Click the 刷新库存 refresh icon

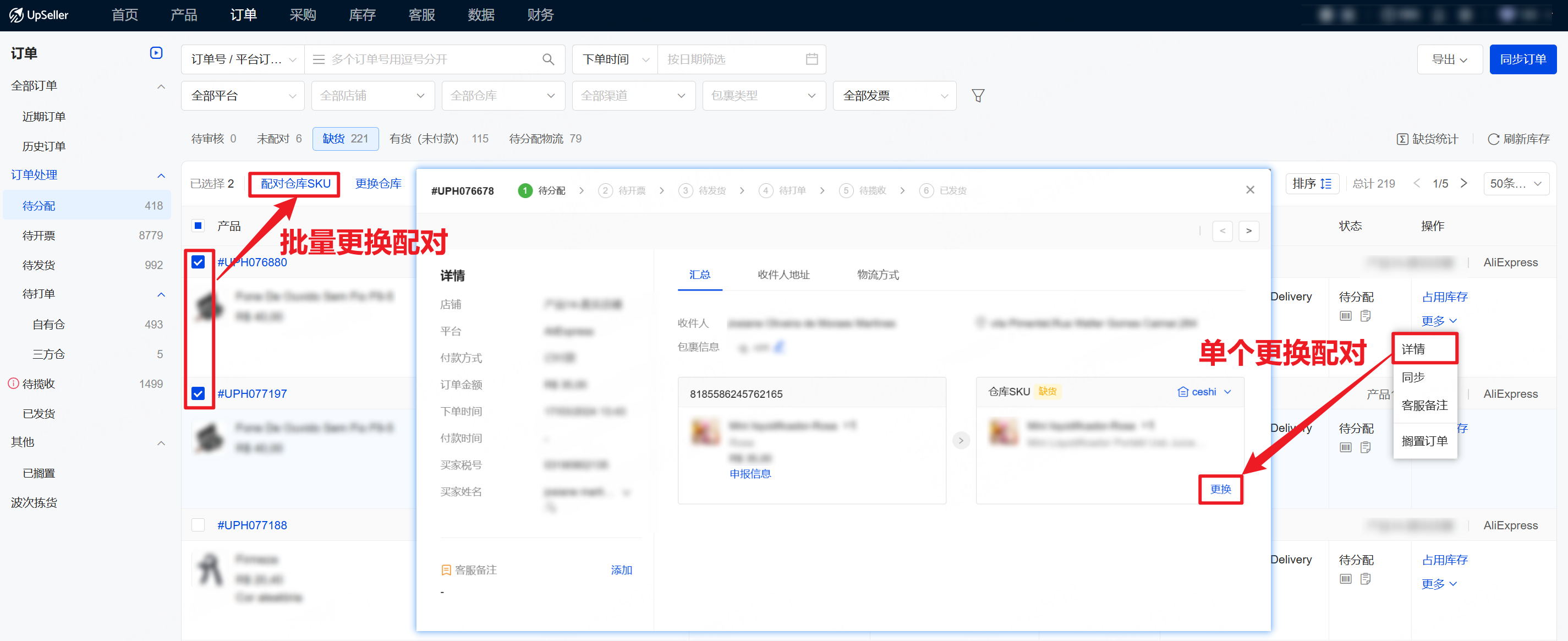pyautogui.click(x=1493, y=139)
